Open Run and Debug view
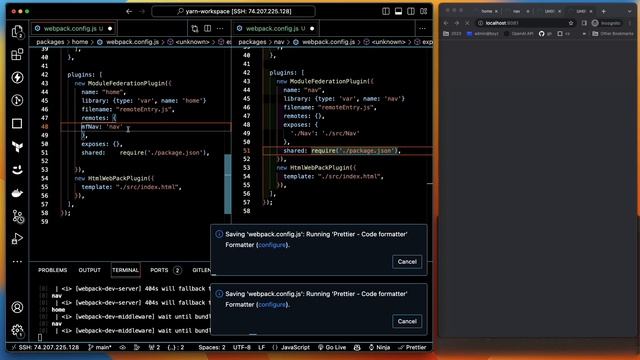The image size is (640, 360). [17, 239]
